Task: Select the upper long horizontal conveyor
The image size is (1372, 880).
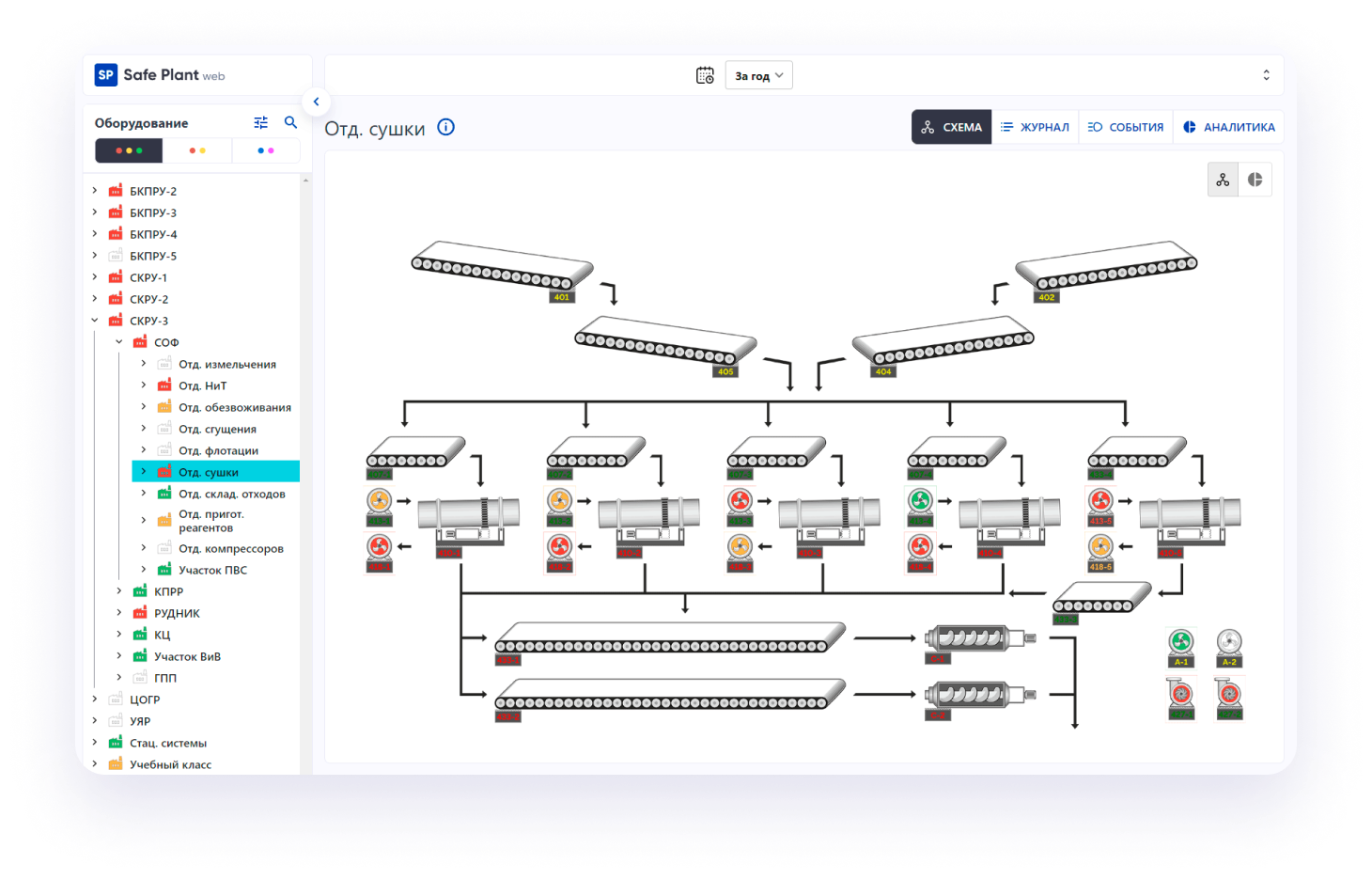Action: click(670, 641)
